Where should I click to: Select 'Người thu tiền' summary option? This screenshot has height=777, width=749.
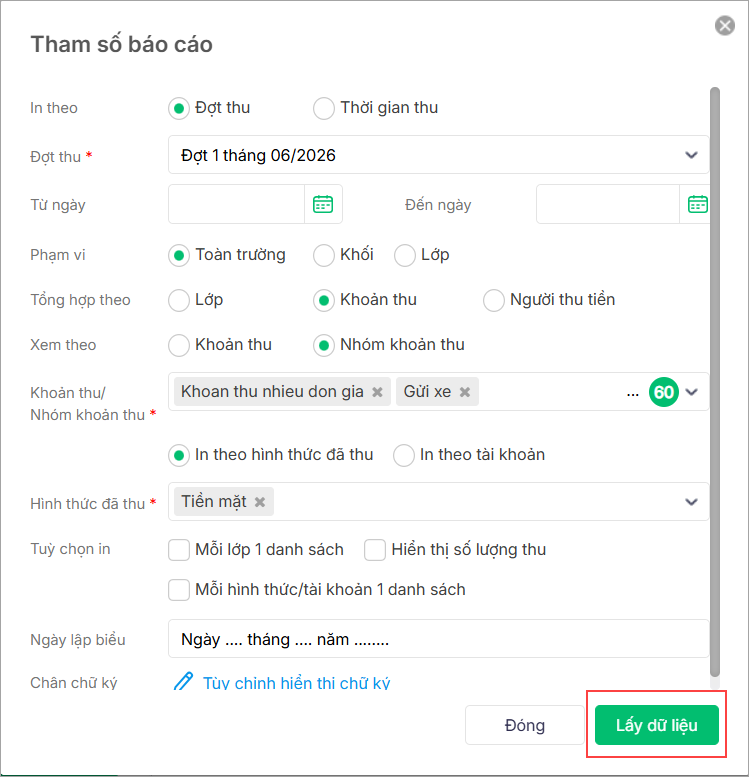click(x=494, y=299)
